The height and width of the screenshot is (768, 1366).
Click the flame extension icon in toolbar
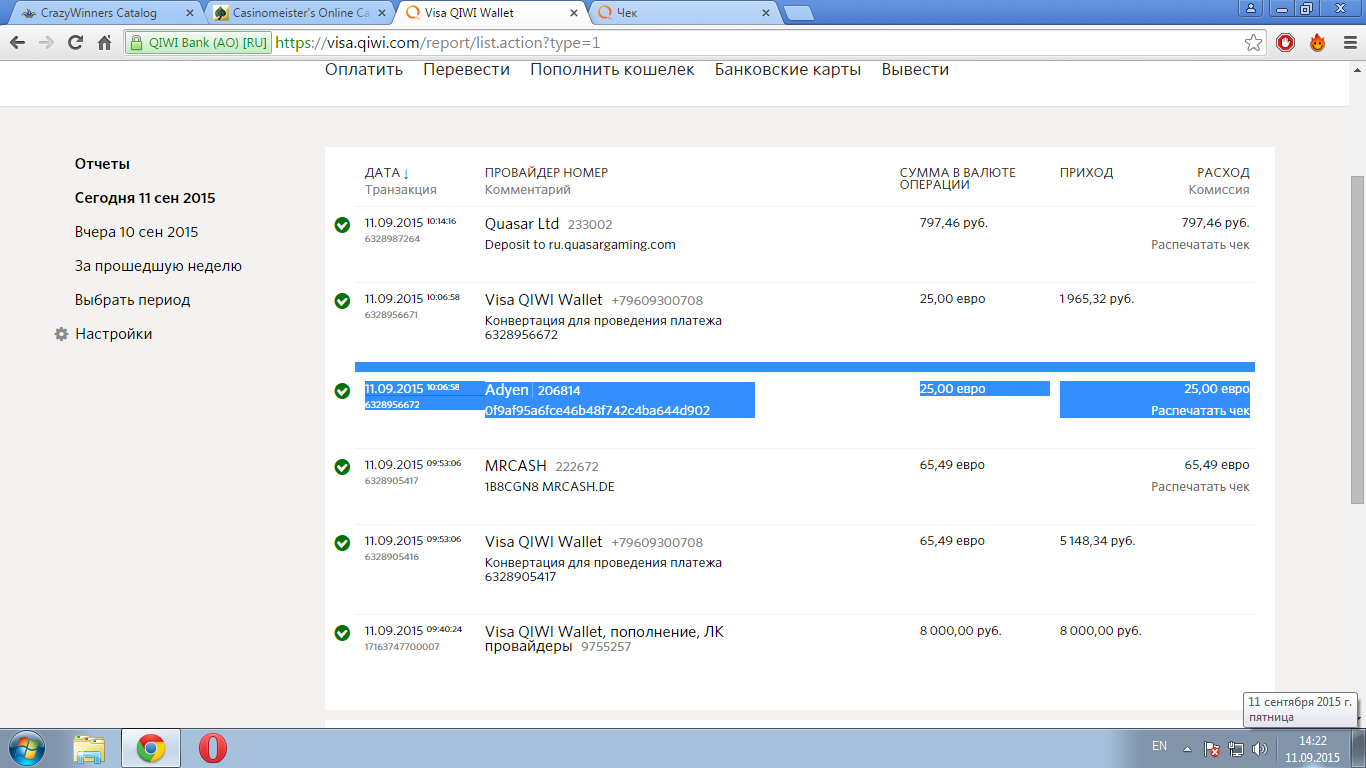(1318, 43)
